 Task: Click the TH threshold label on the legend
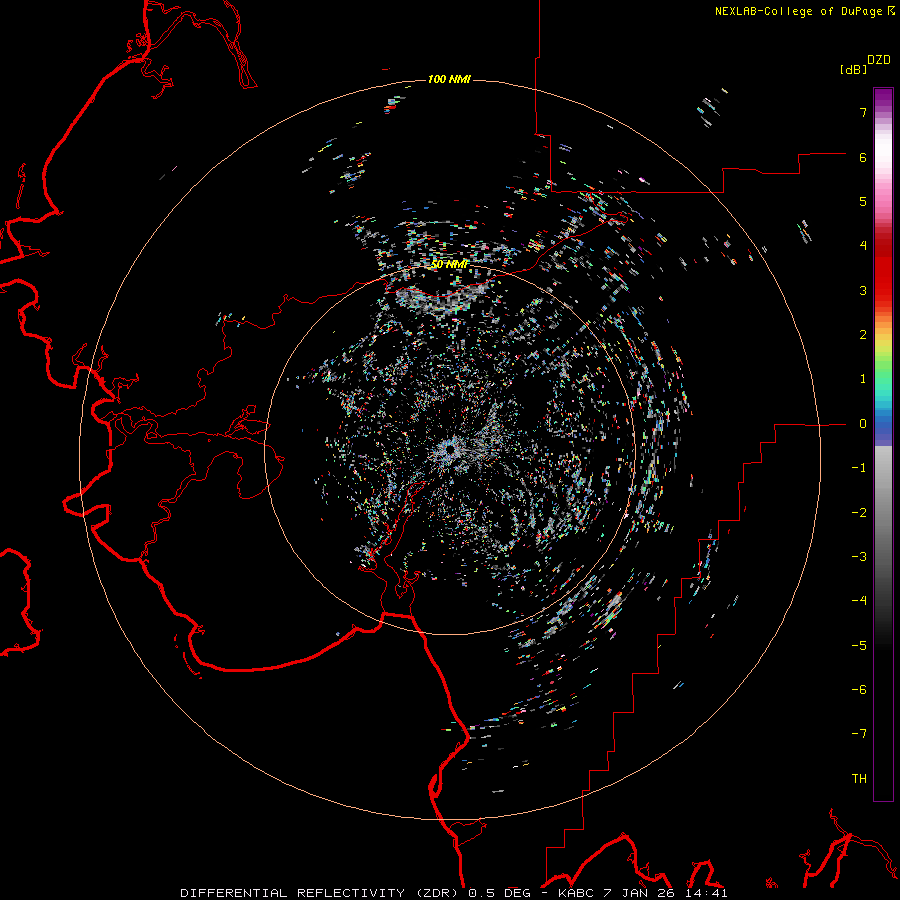tap(859, 779)
